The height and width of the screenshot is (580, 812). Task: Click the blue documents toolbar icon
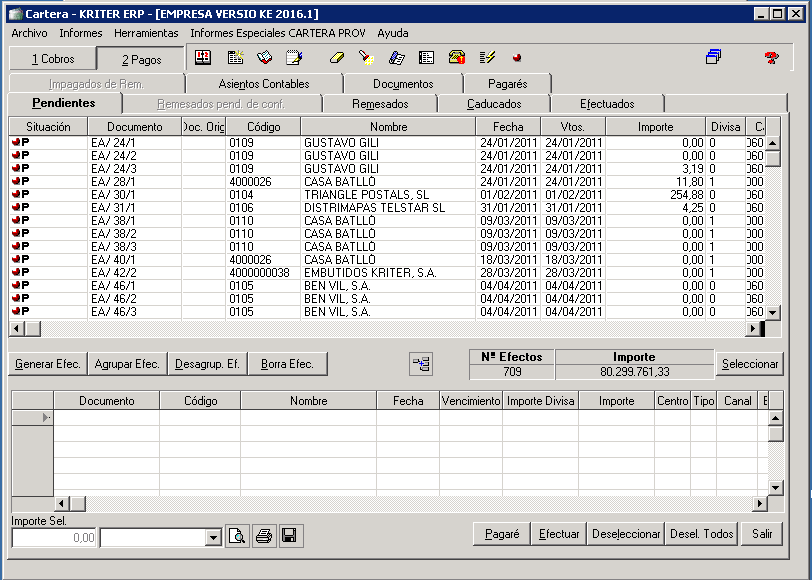397,57
